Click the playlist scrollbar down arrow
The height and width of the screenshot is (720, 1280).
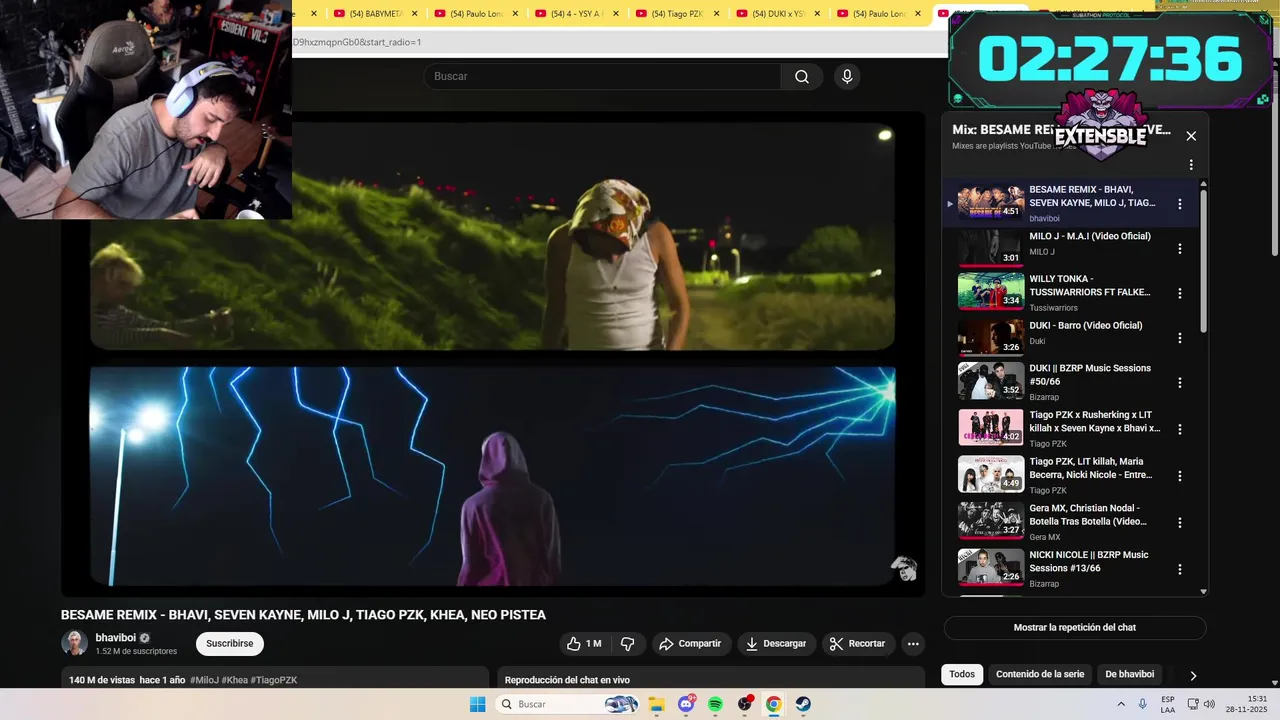click(x=1203, y=592)
